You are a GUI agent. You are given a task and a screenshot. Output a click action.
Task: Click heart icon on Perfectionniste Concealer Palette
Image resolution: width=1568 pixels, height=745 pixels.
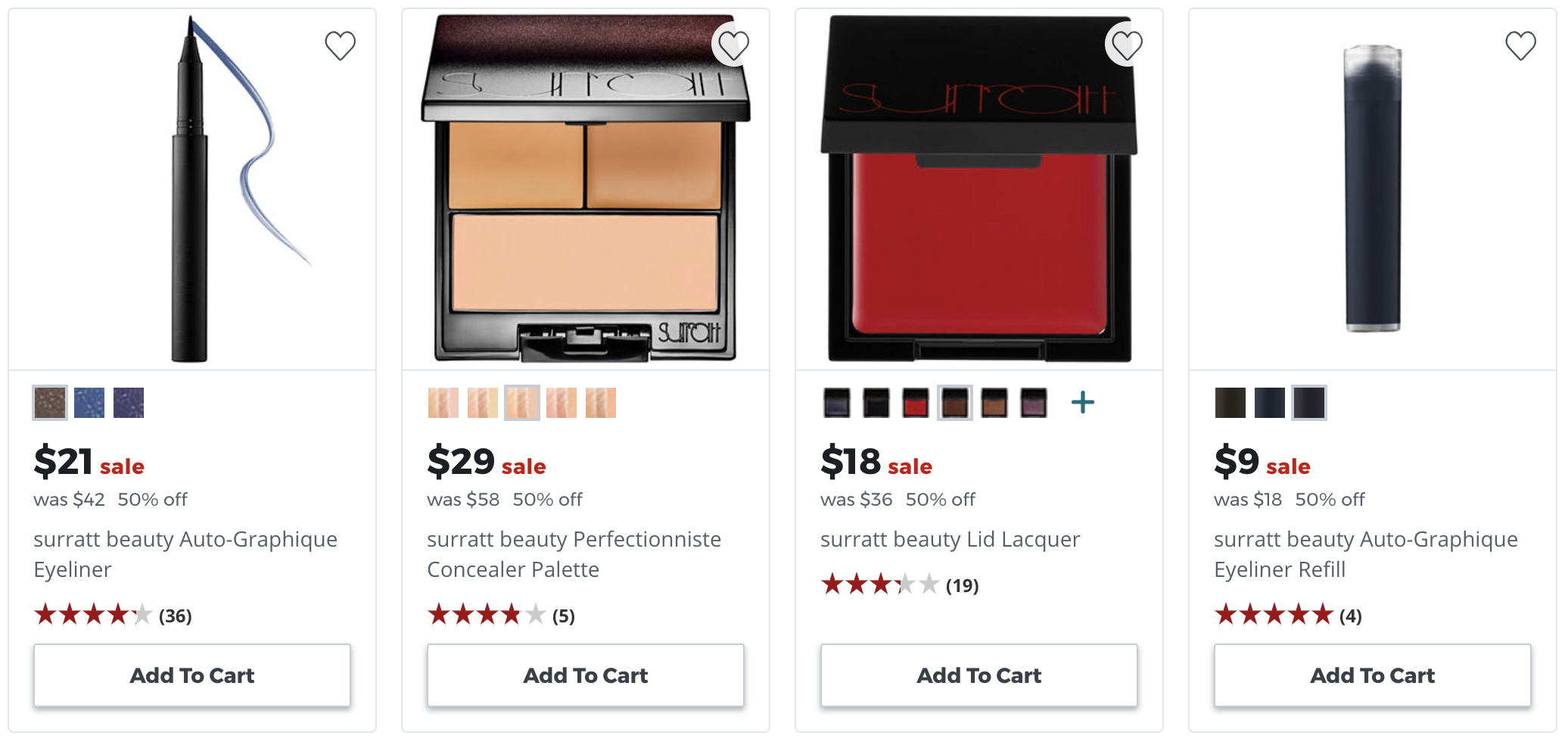(734, 45)
